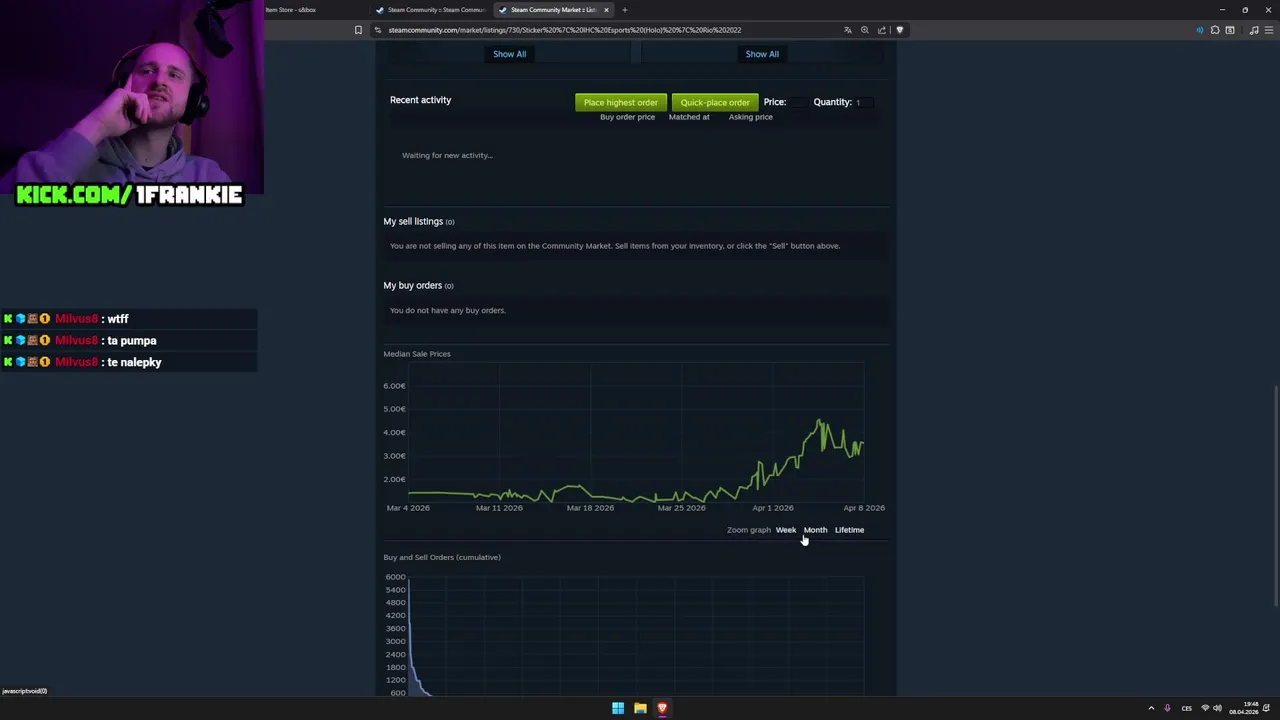
Task: Click the music note media control icon
Action: pos(1254,30)
